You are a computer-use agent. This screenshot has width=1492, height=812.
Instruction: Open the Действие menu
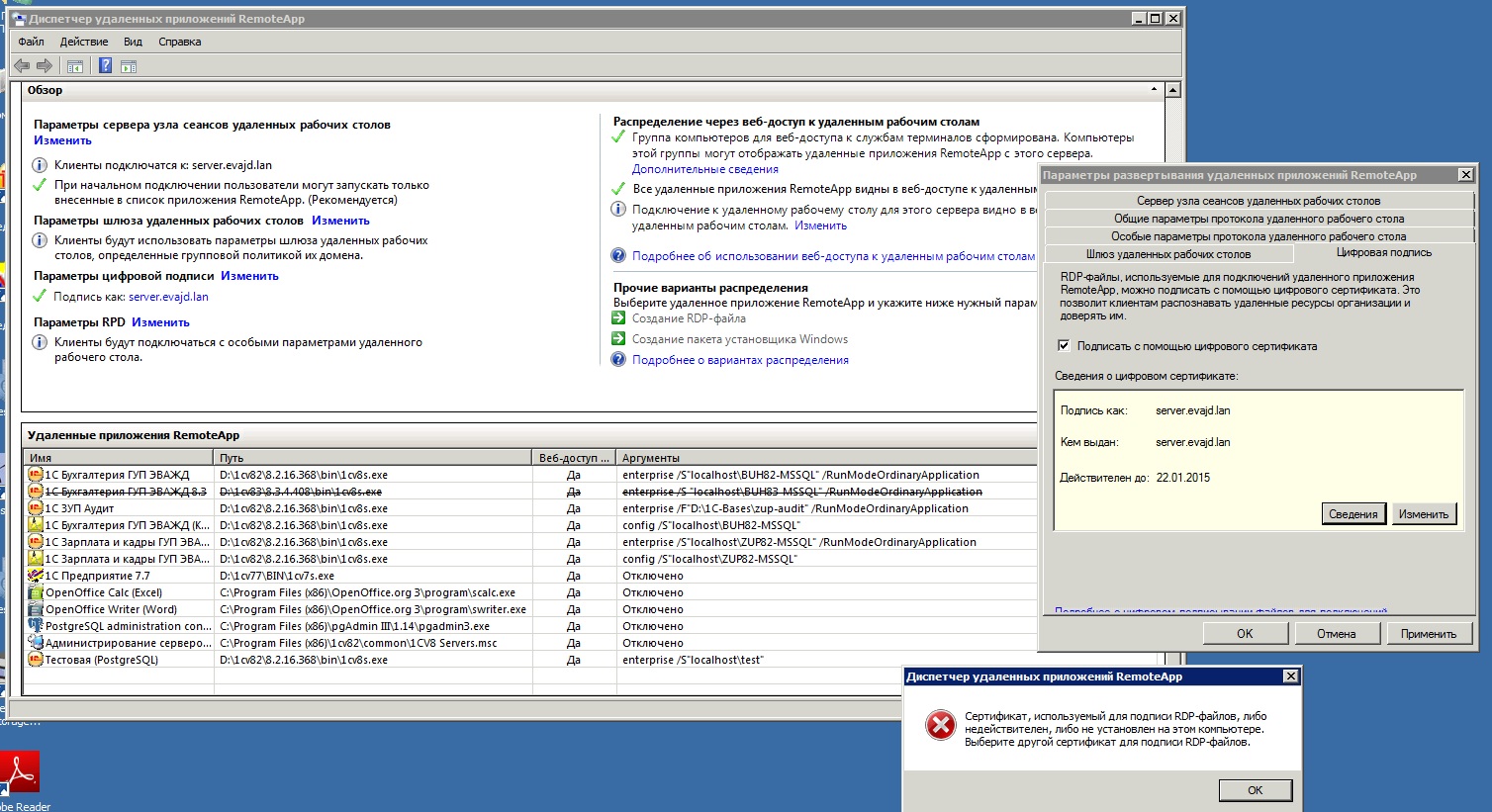click(84, 42)
